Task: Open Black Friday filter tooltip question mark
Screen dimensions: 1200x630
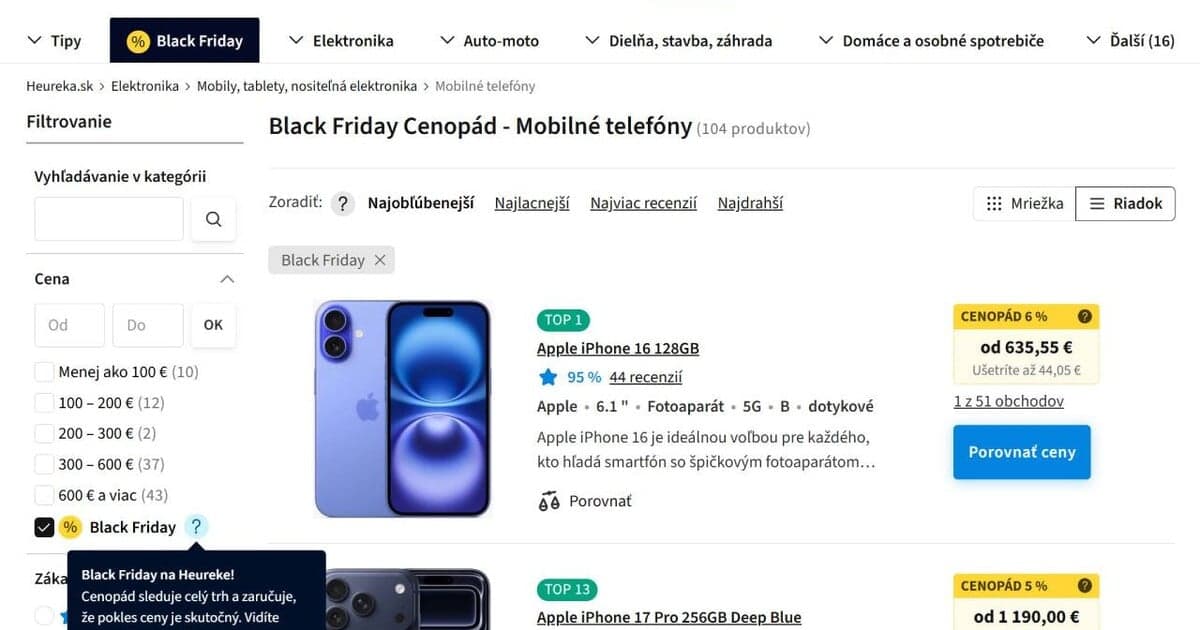Action: pos(196,527)
